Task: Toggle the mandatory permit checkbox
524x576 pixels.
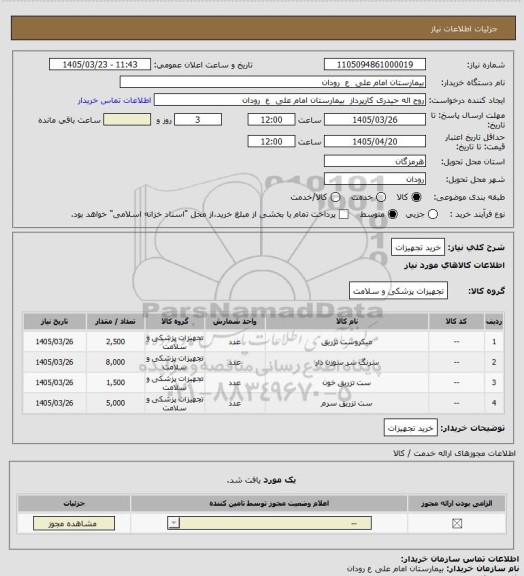Action: (457, 523)
